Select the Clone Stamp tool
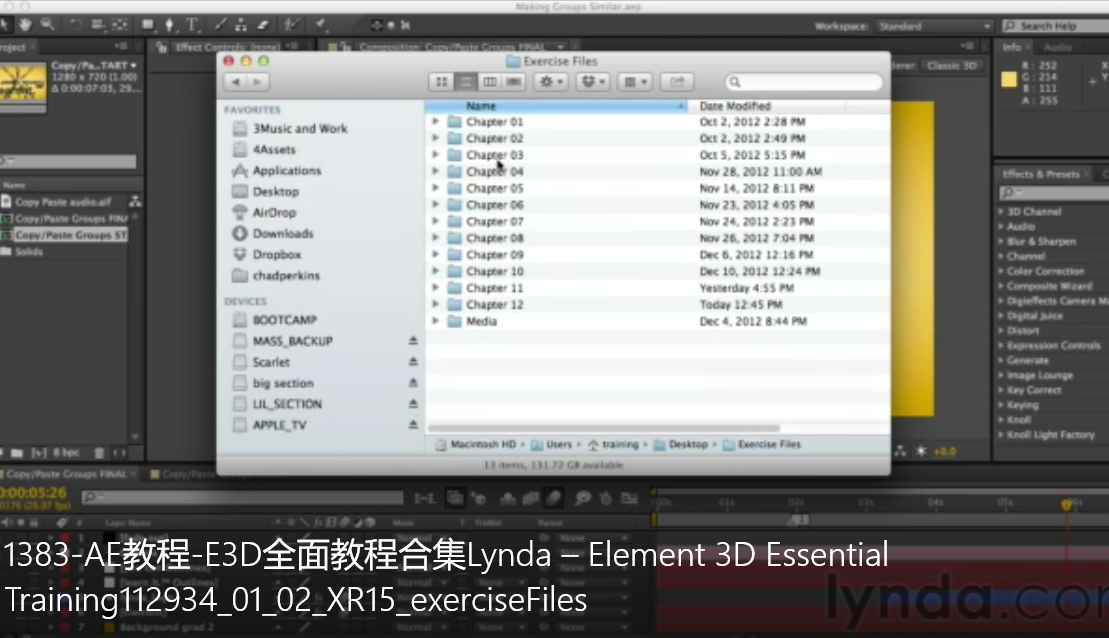The height and width of the screenshot is (638, 1109). 241,25
